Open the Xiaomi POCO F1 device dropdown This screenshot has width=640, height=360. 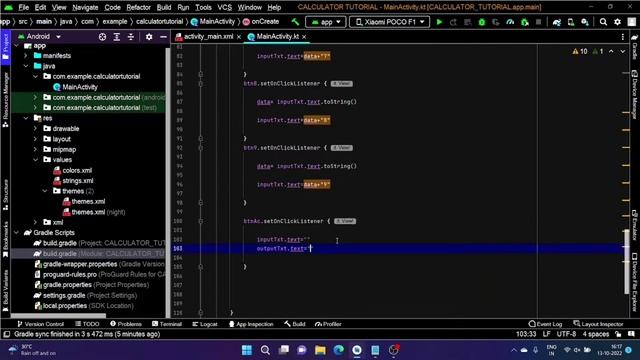(x=389, y=22)
